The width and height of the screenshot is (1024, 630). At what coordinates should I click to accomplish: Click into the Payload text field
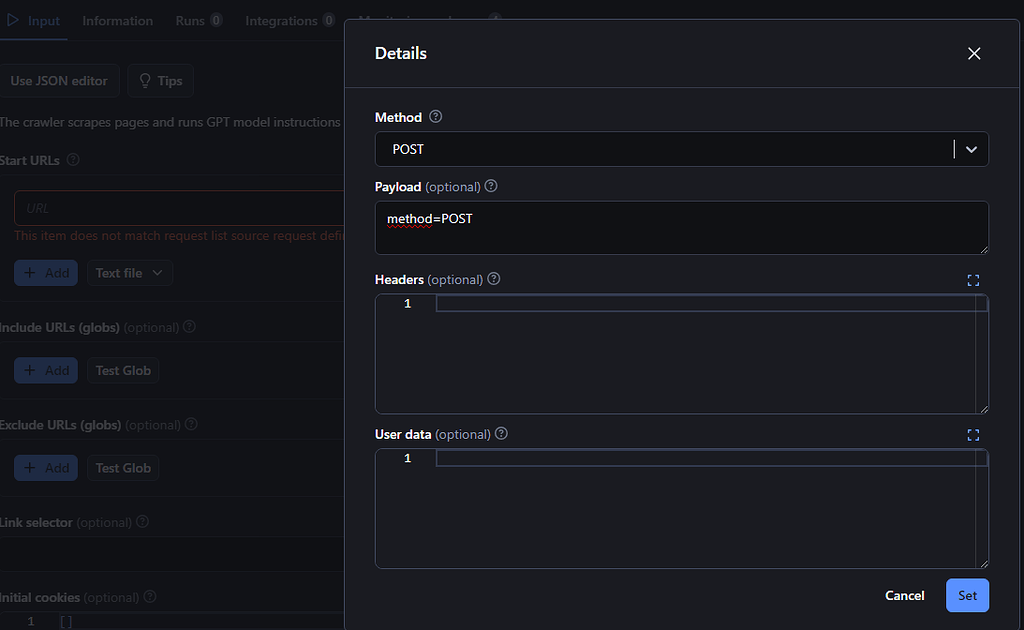680,228
